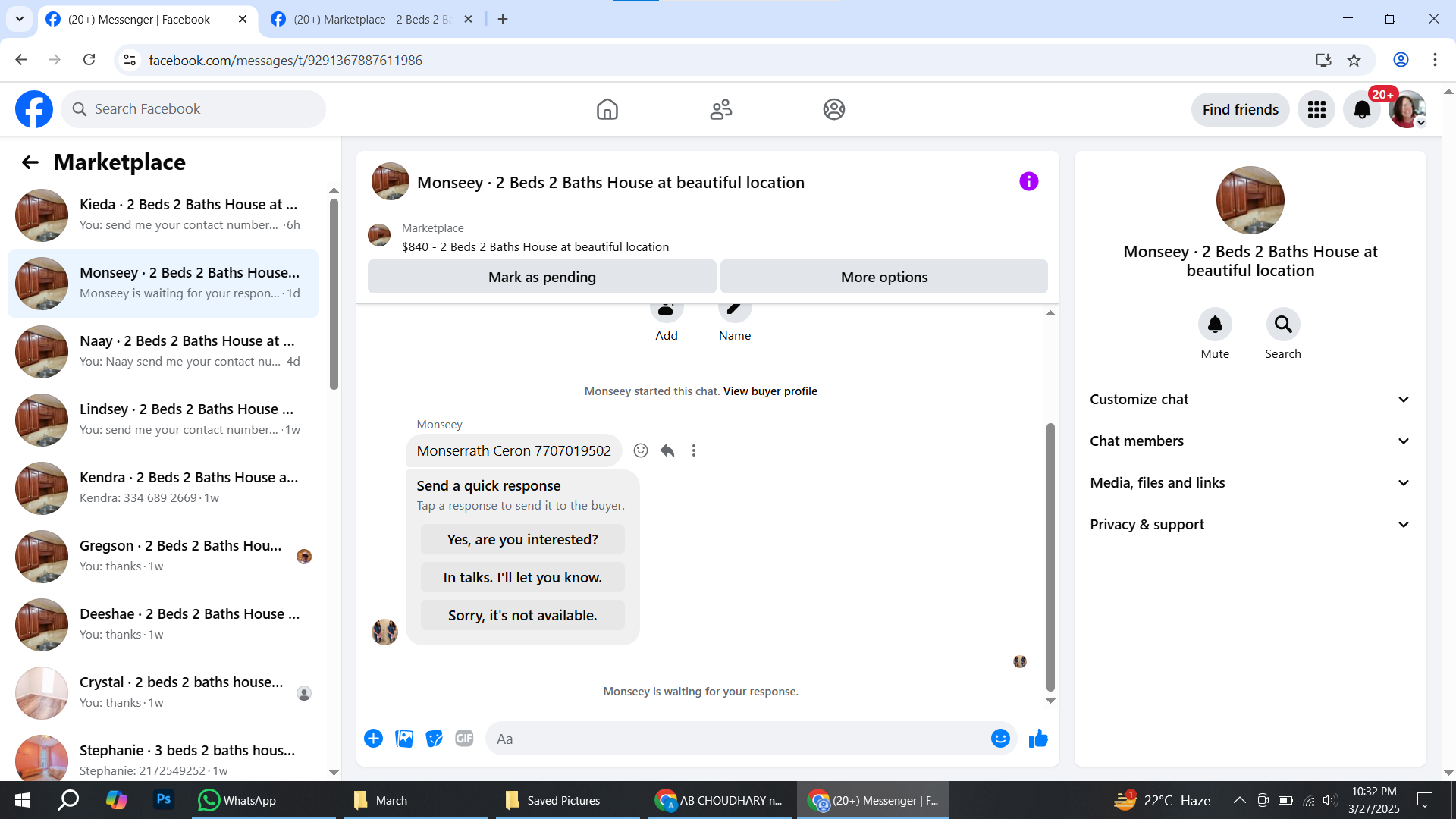Open the Windows Start menu
Image resolution: width=1456 pixels, height=819 pixels.
[22, 800]
